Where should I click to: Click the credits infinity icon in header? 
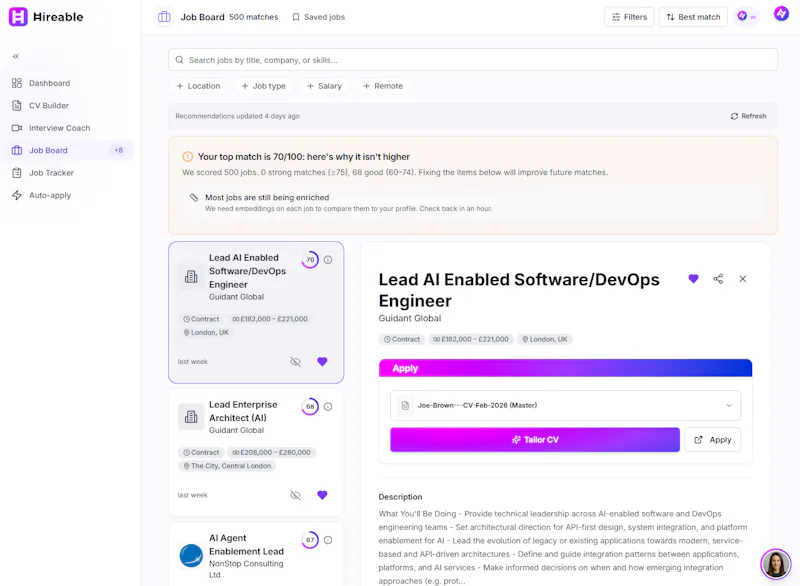[x=746, y=16]
